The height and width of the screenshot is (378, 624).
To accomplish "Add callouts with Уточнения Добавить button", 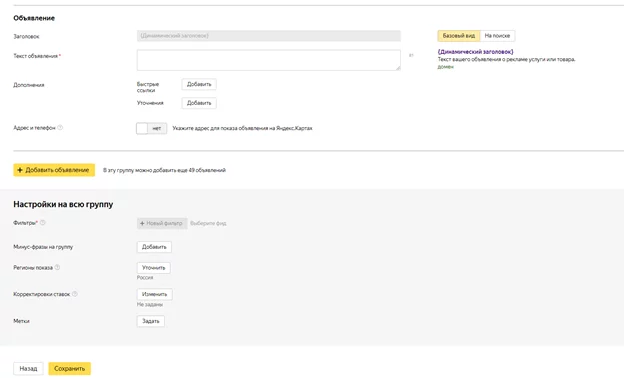I will (x=199, y=103).
